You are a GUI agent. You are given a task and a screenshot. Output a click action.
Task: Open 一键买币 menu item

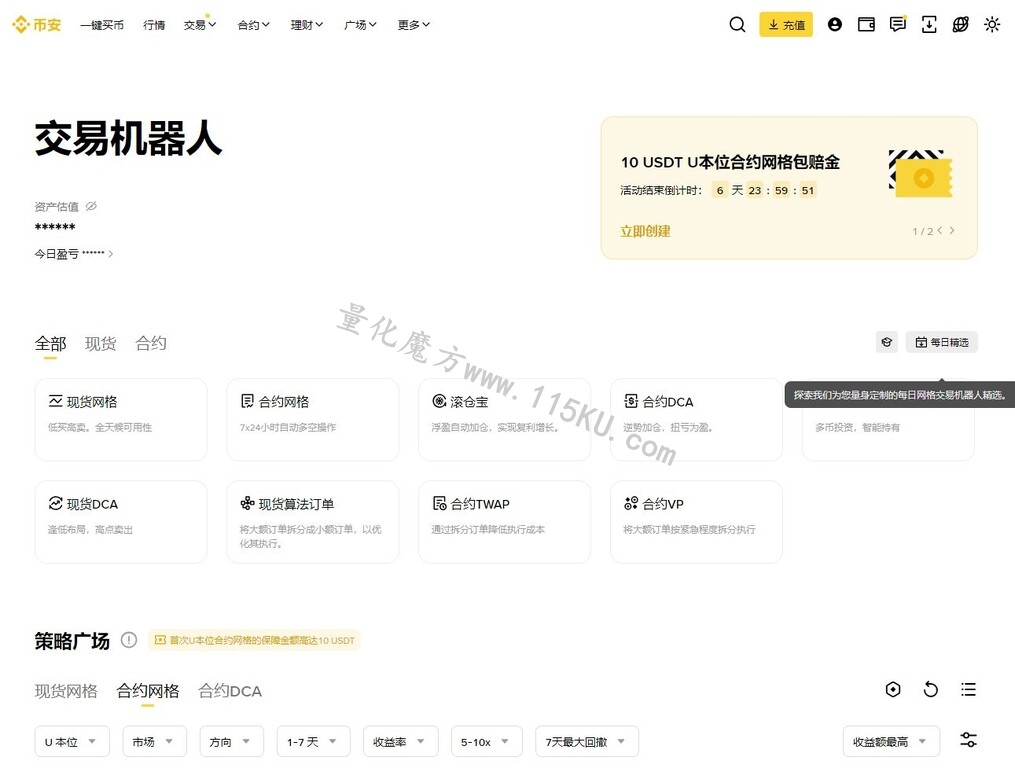click(102, 25)
